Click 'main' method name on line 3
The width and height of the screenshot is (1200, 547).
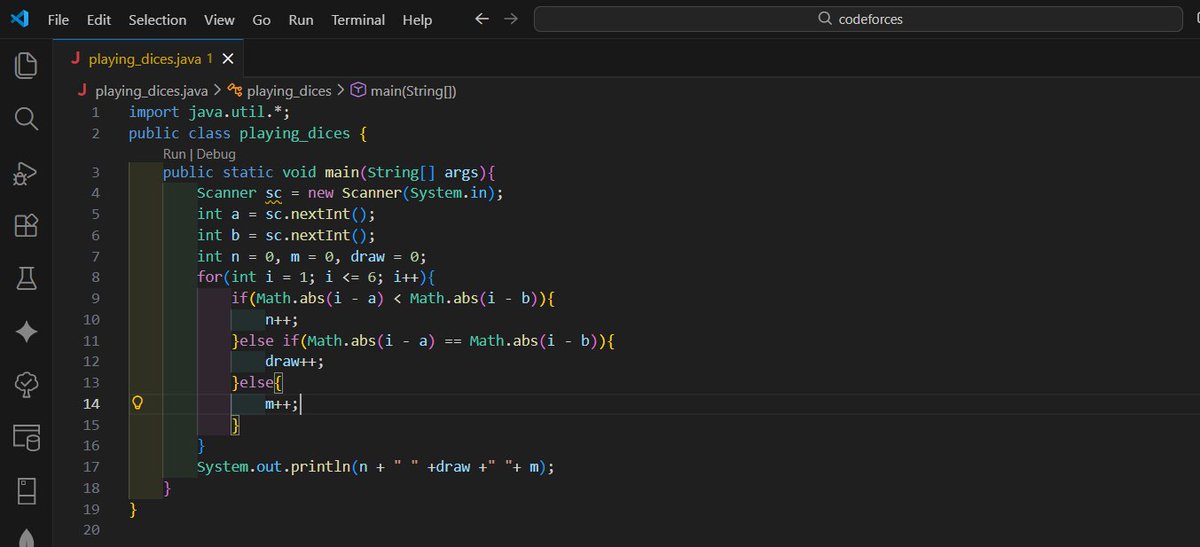[342, 172]
